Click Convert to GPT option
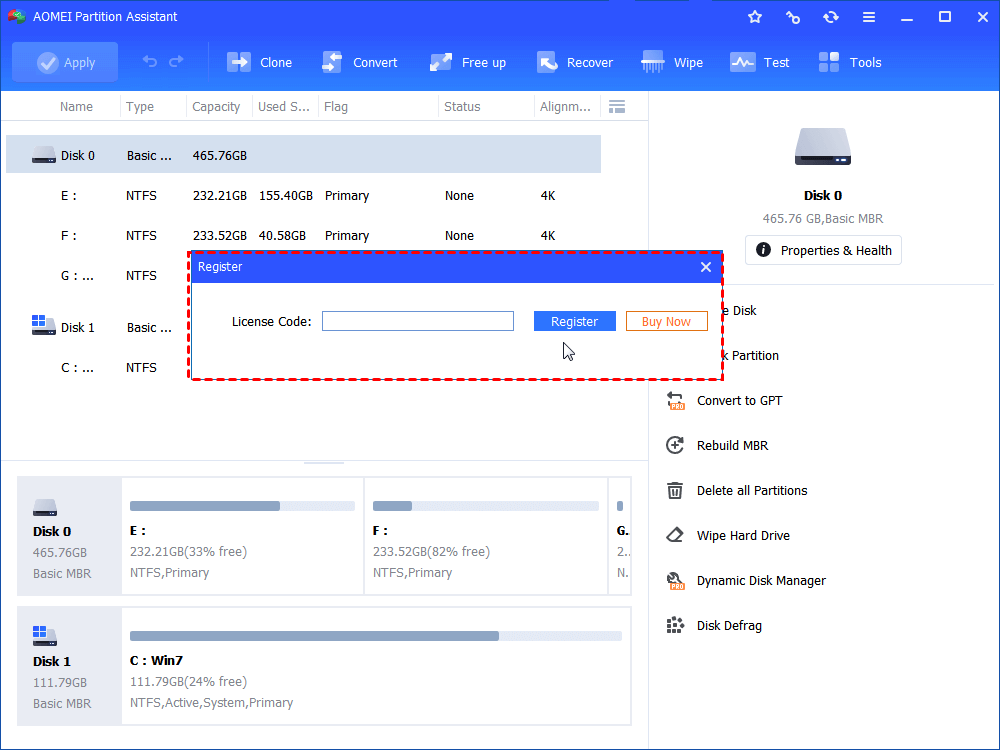 [739, 401]
